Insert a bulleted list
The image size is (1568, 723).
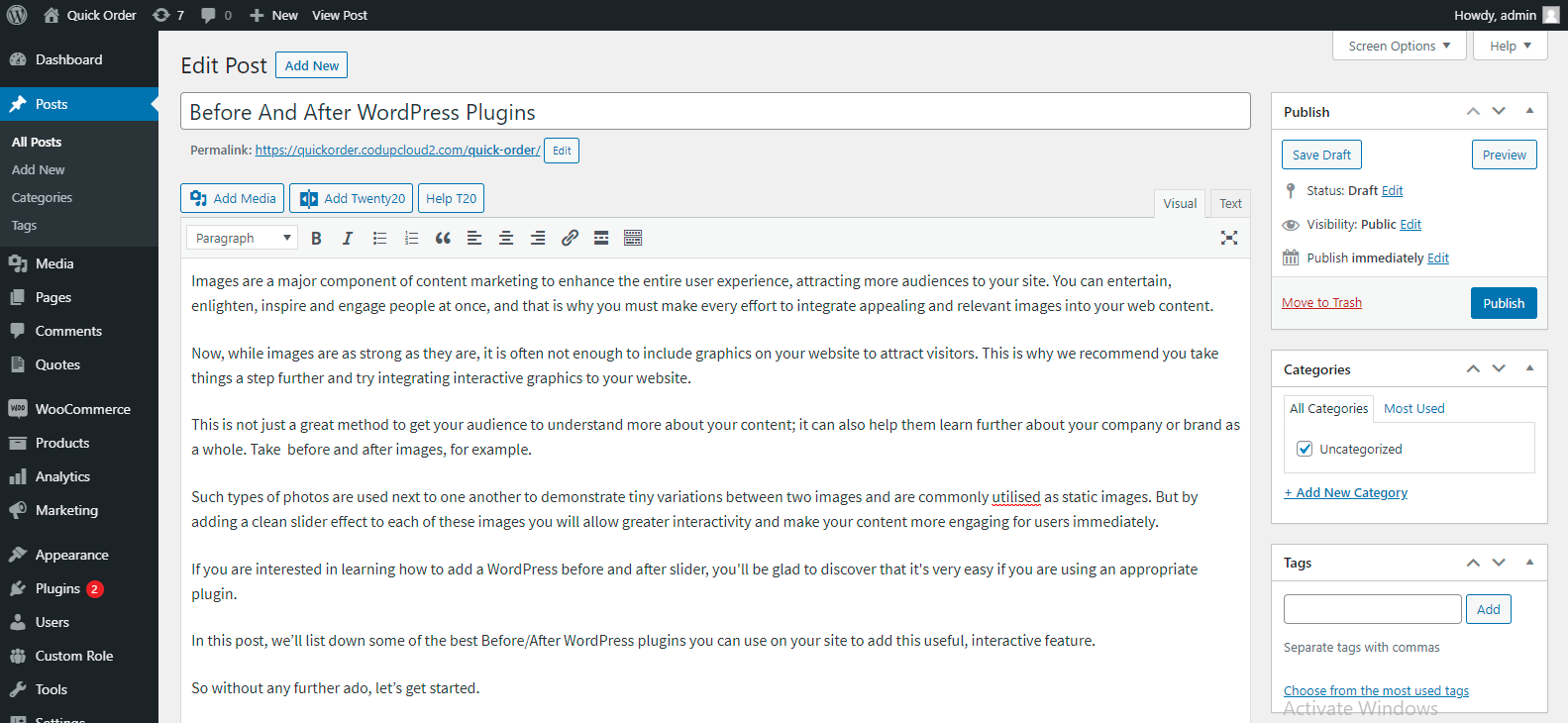379,238
